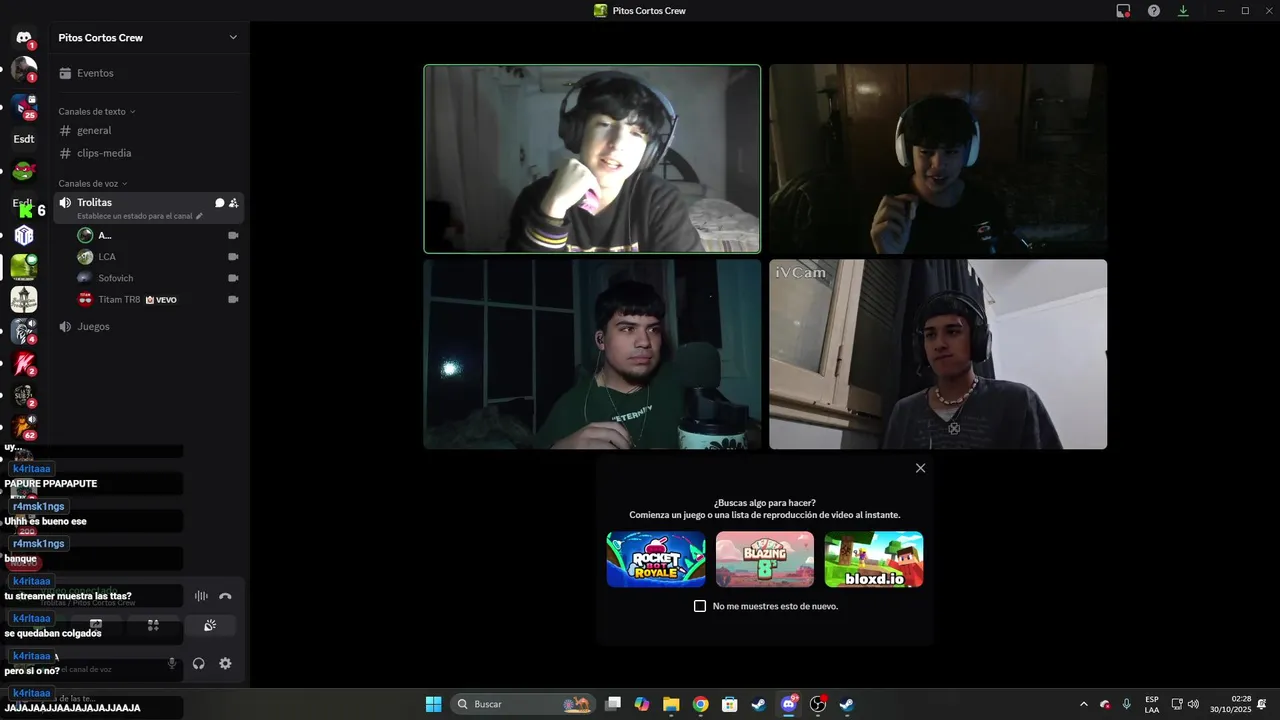Open chat for Trolitas voice channel
The width and height of the screenshot is (1280, 720).
(x=220, y=203)
